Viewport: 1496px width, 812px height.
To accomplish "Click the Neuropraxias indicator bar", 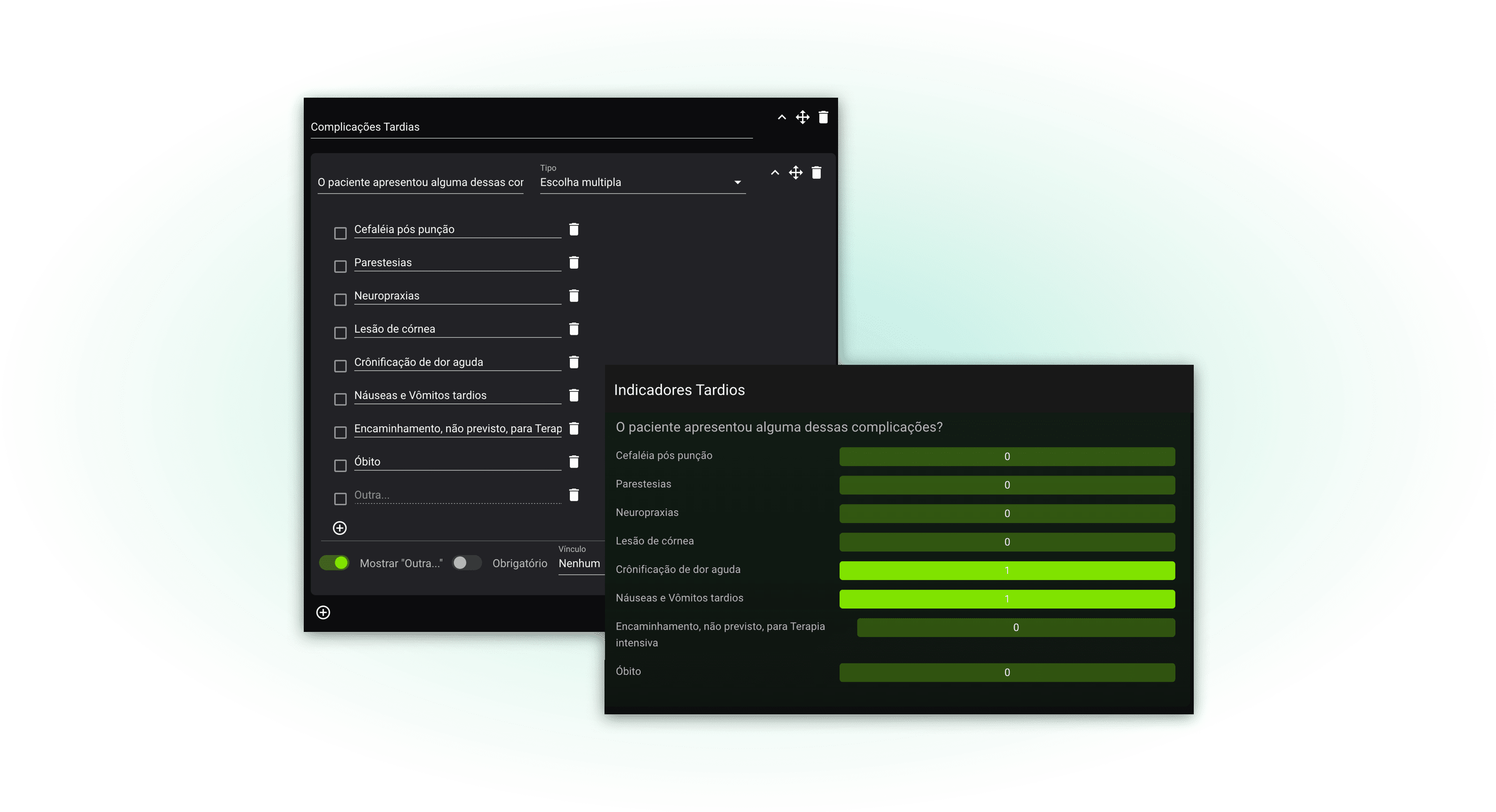I will click(x=1007, y=513).
